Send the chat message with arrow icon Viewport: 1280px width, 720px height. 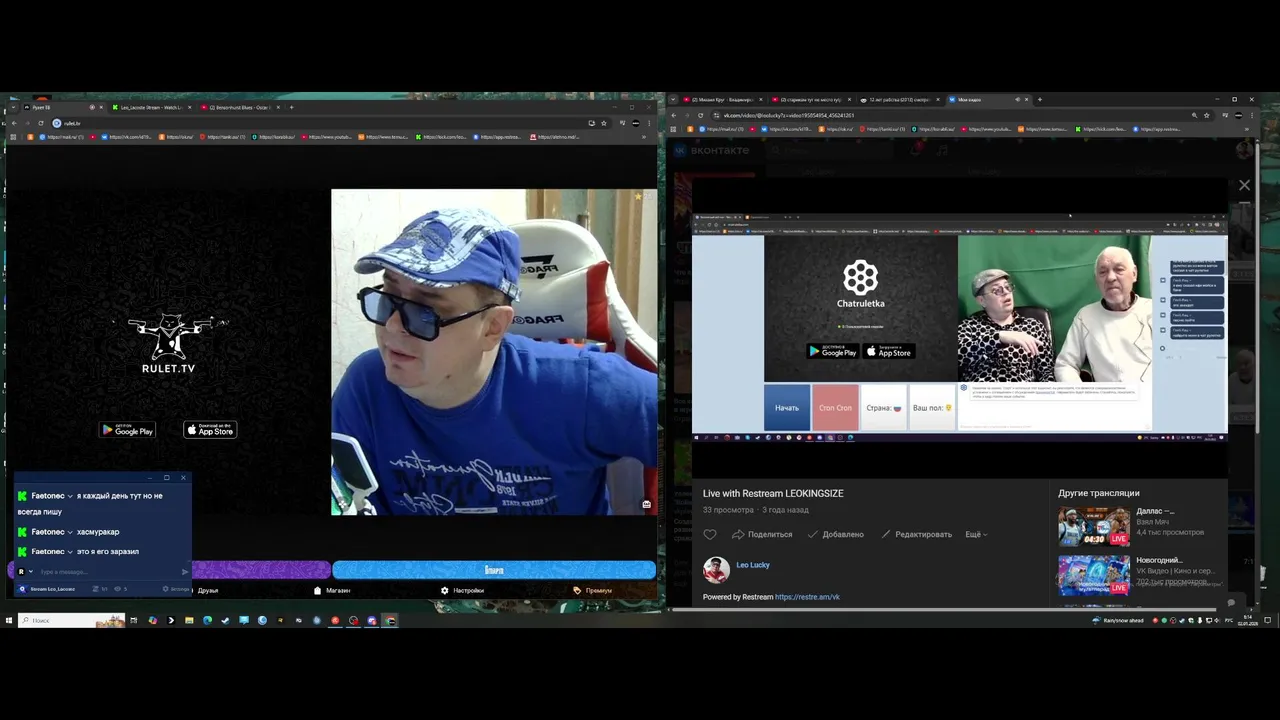pyautogui.click(x=185, y=572)
